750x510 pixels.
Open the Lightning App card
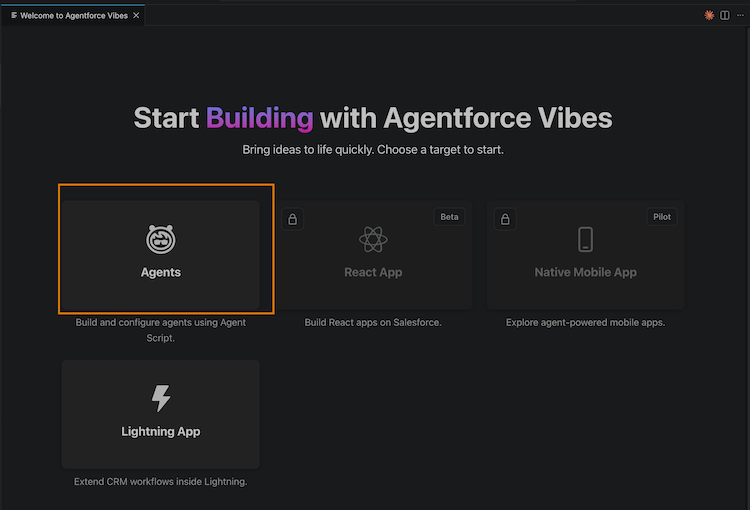161,414
